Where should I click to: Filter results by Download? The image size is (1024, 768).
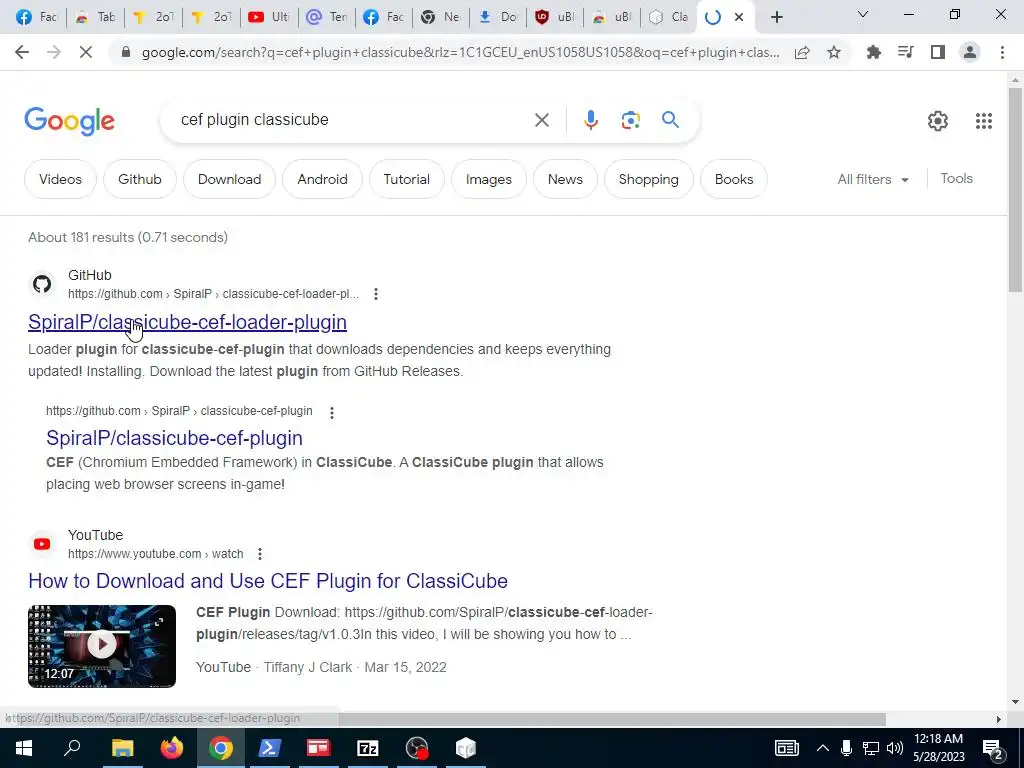point(229,179)
